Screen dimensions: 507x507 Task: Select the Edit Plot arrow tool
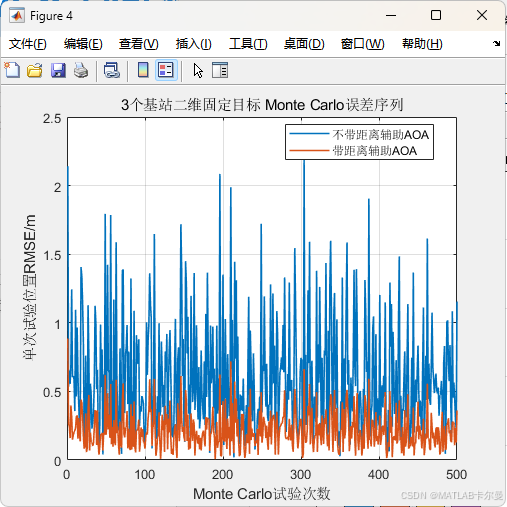point(198,70)
